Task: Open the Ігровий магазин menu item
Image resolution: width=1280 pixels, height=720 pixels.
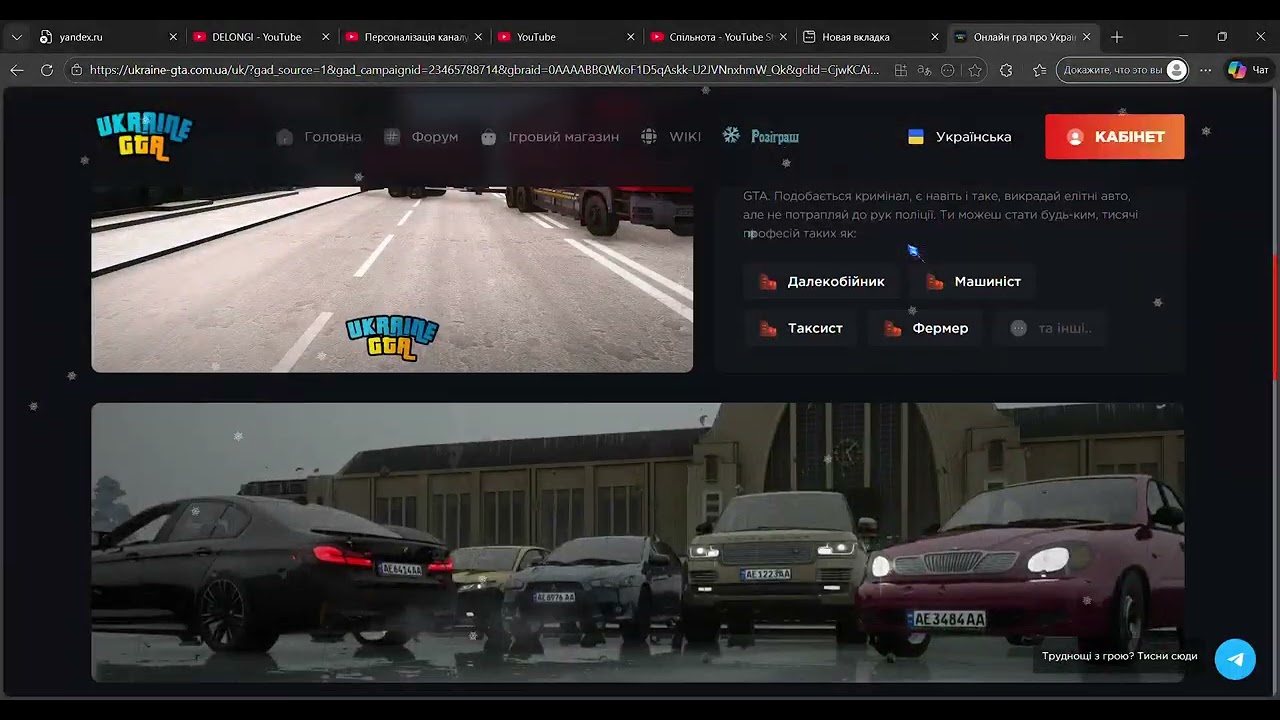Action: tap(549, 137)
